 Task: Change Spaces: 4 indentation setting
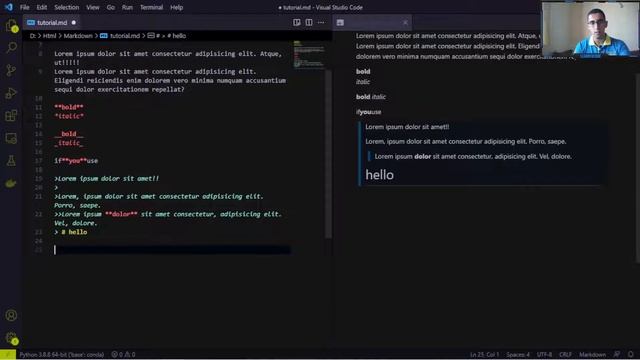click(518, 354)
